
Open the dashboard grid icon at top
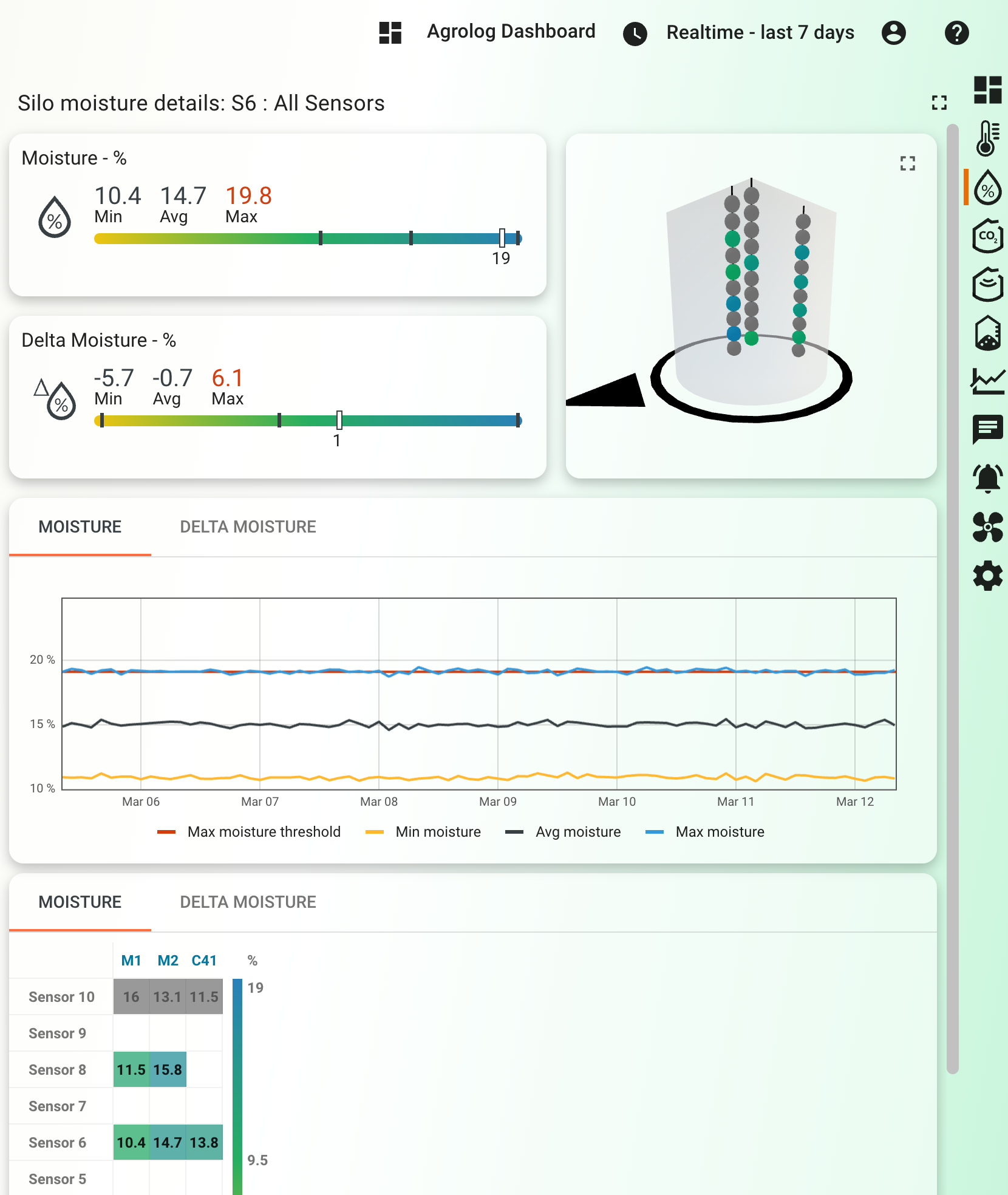(390, 32)
